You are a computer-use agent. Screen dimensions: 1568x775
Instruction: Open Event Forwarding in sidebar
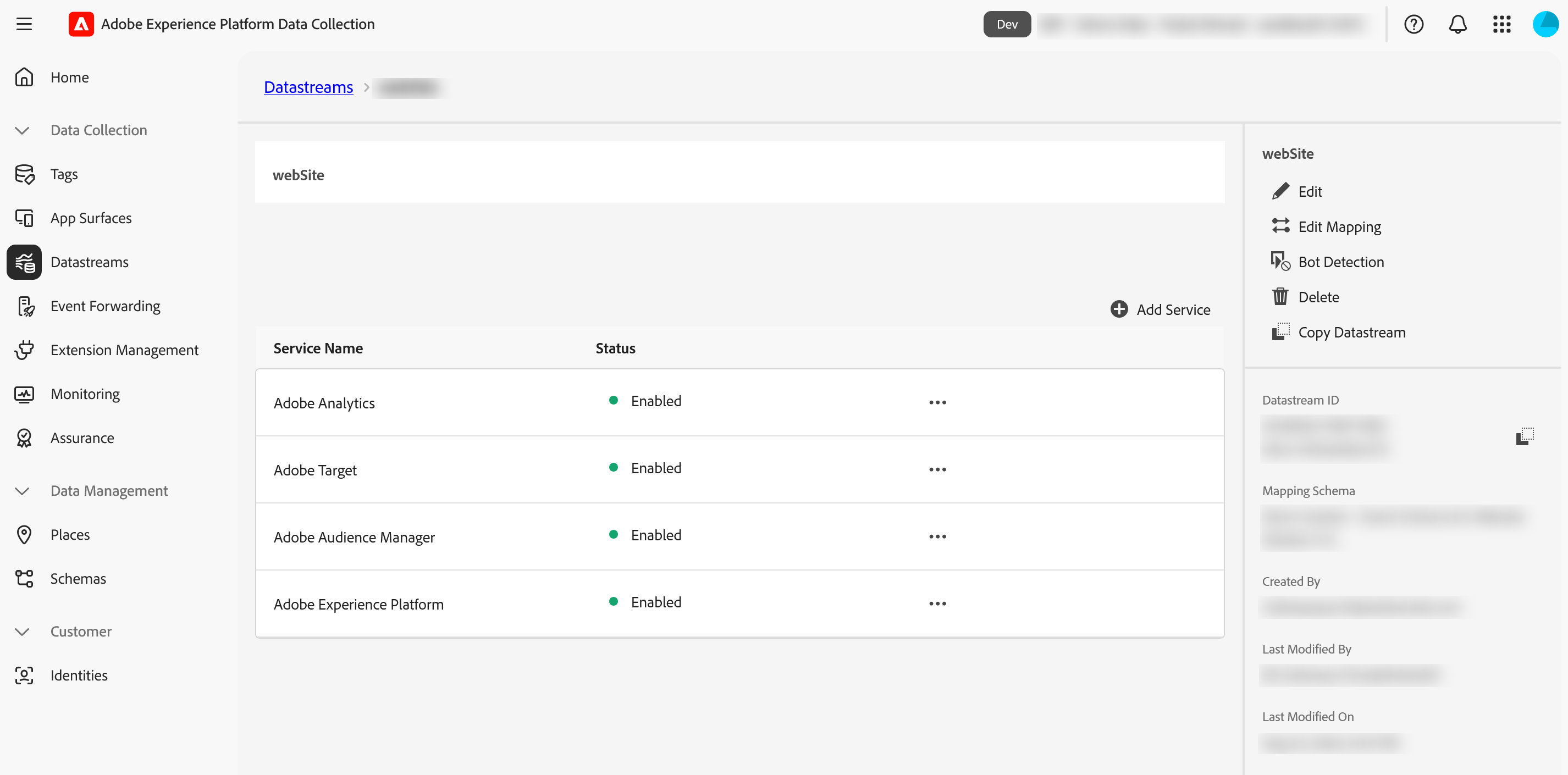[106, 307]
